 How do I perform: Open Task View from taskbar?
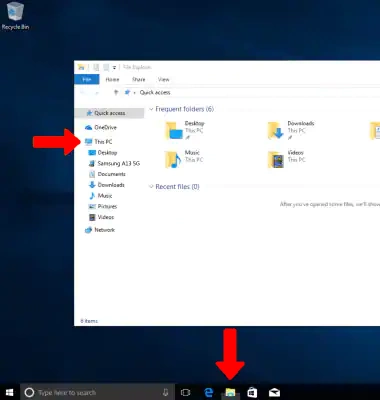(185, 392)
